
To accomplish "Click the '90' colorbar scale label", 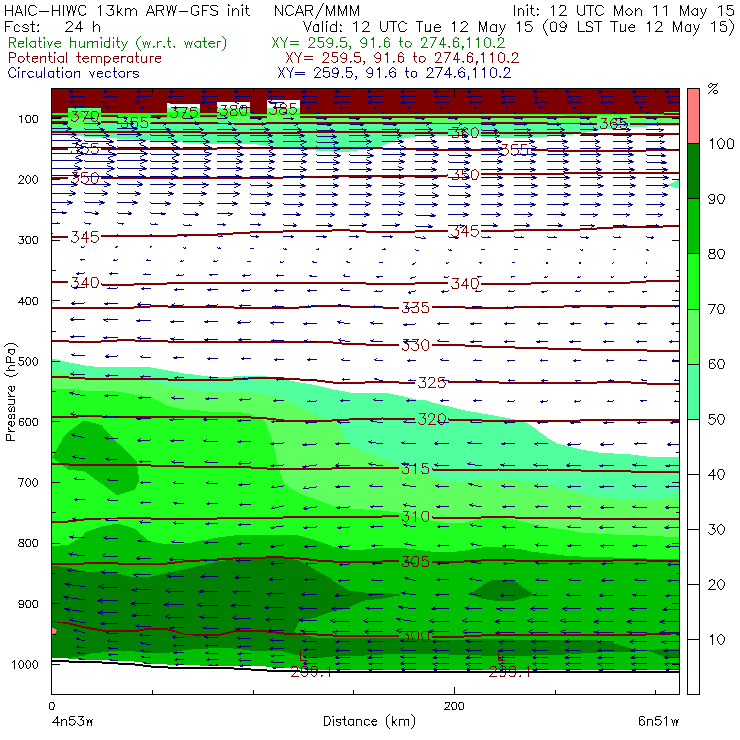I will [716, 199].
